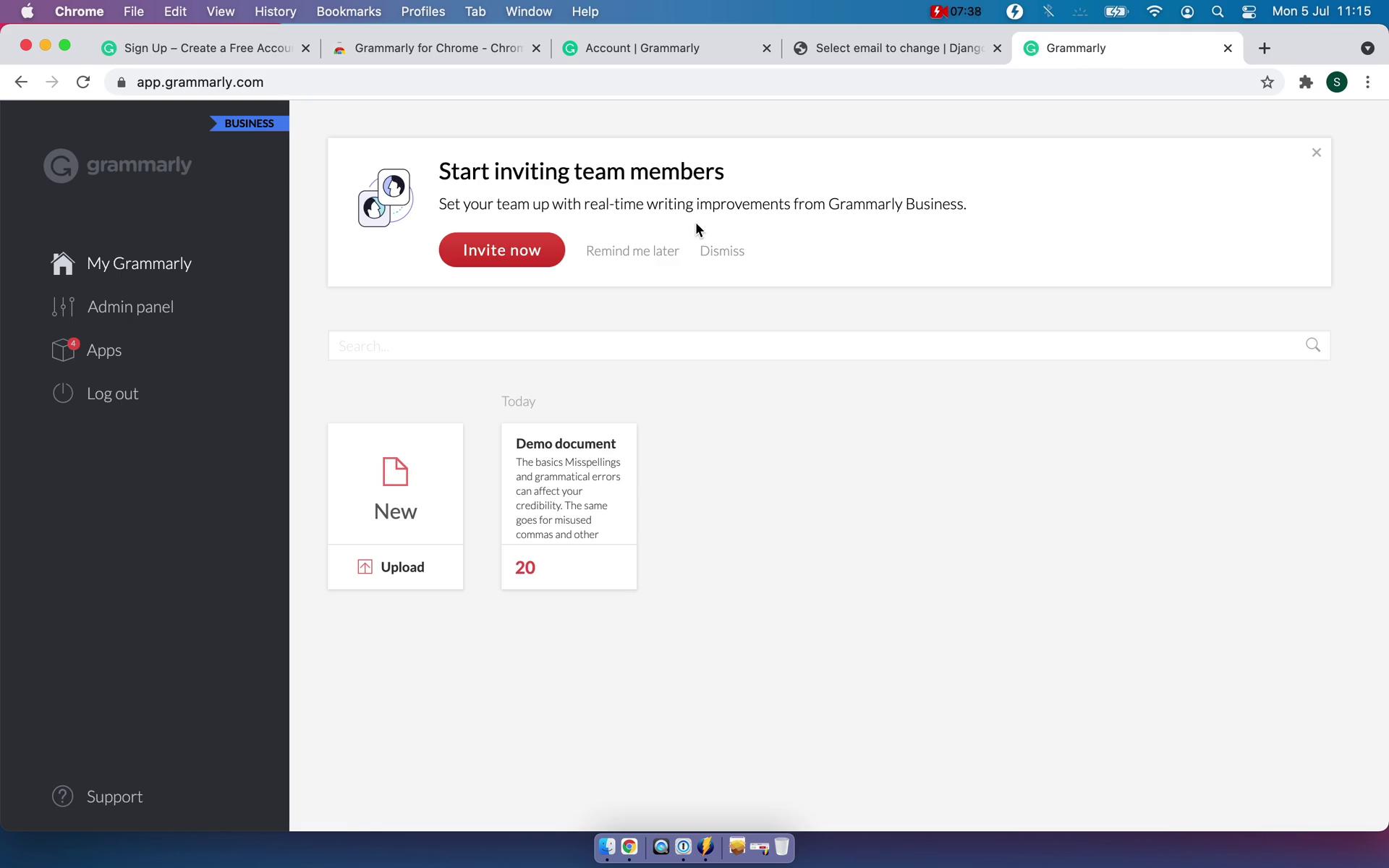This screenshot has height=868, width=1389.
Task: Click the Log out icon
Action: (63, 393)
